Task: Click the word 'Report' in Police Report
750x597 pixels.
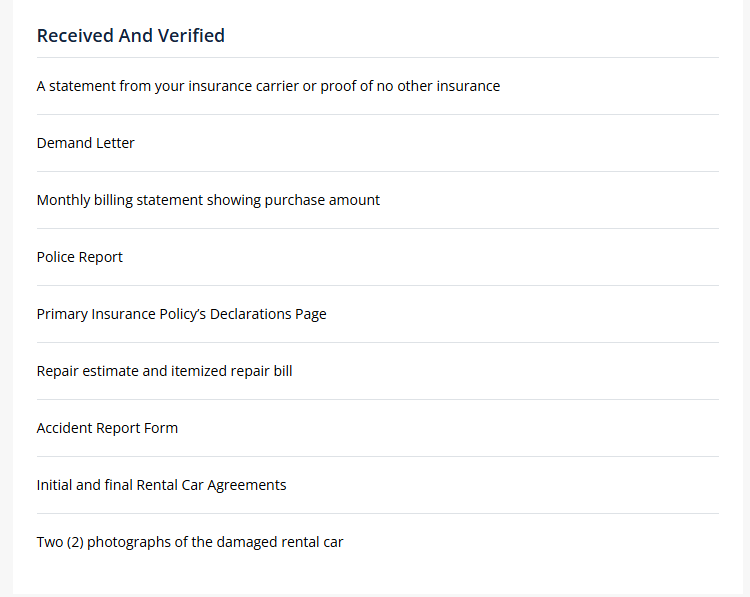Action: pos(101,257)
